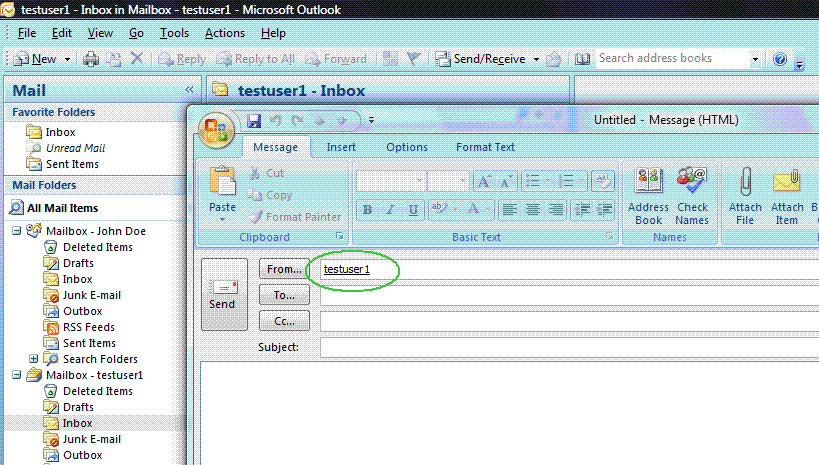This screenshot has width=819, height=465.
Task: Click the From... button
Action: click(284, 269)
